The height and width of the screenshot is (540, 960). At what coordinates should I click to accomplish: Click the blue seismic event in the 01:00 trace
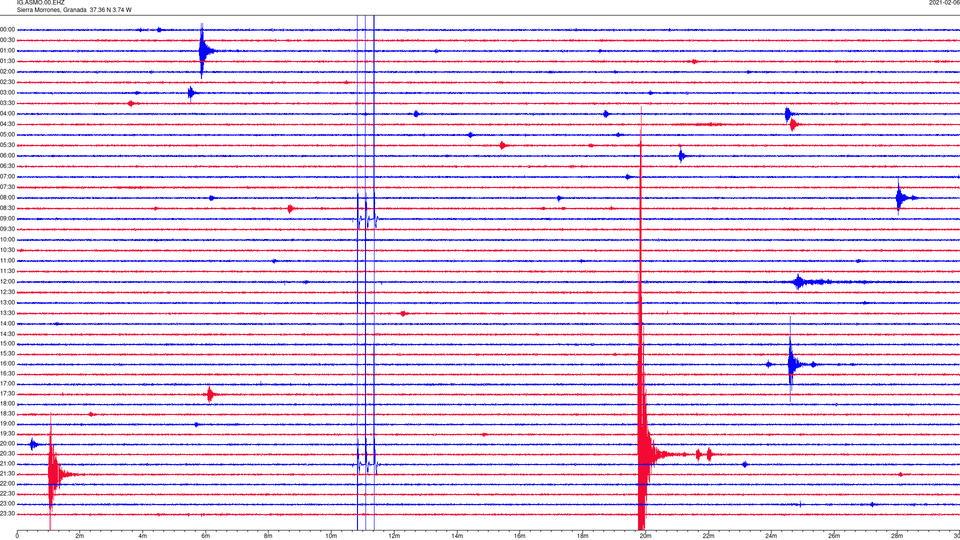pos(204,51)
